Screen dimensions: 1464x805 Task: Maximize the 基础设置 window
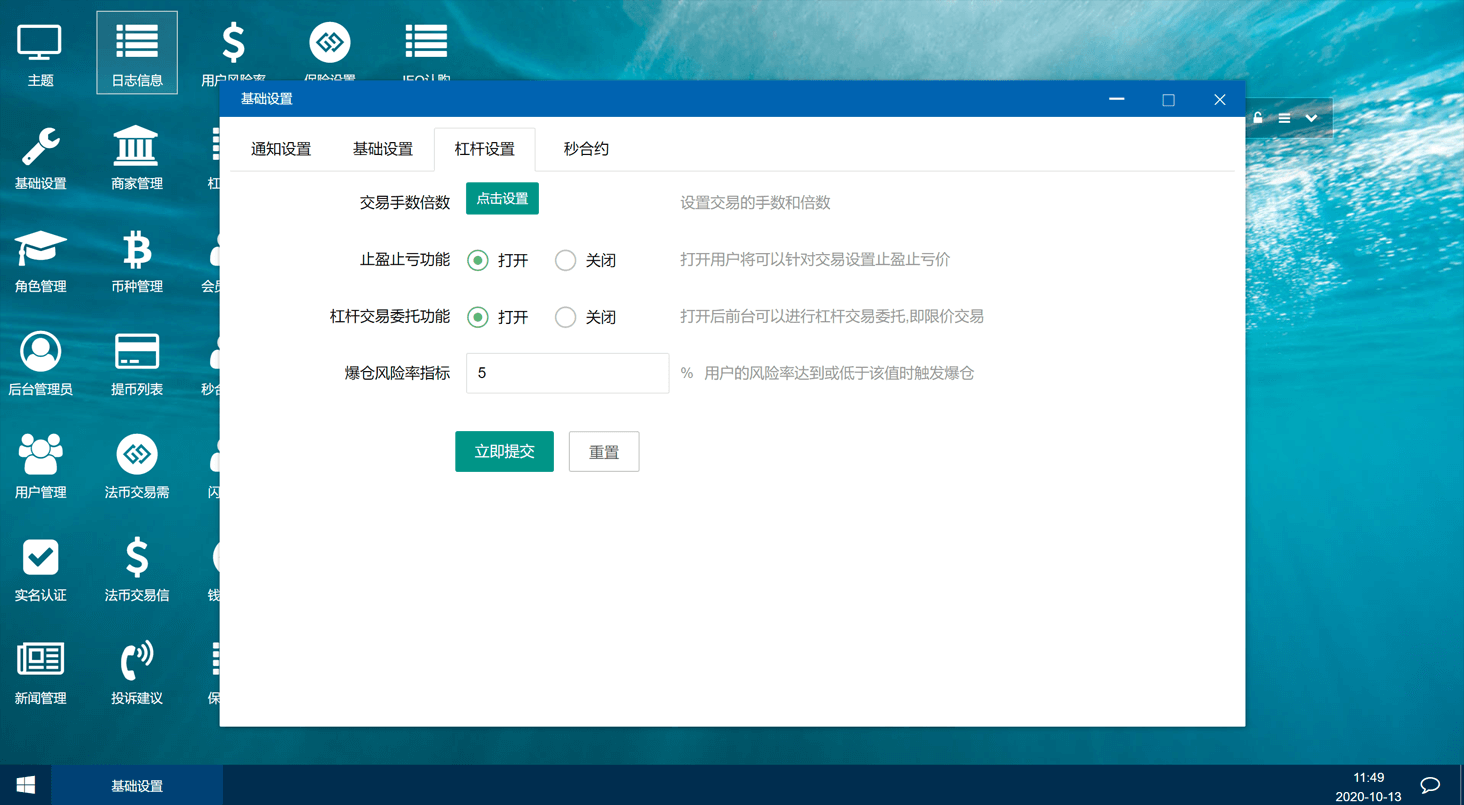(1168, 99)
